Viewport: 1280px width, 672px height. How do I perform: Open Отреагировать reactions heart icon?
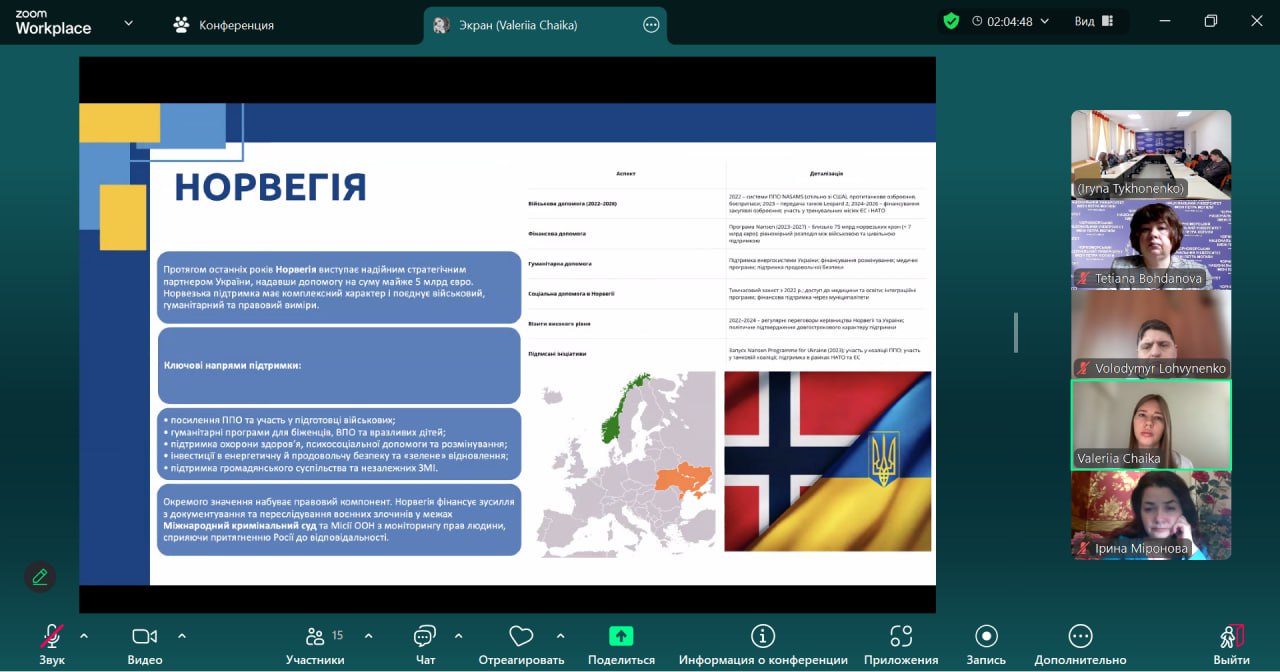pos(520,637)
